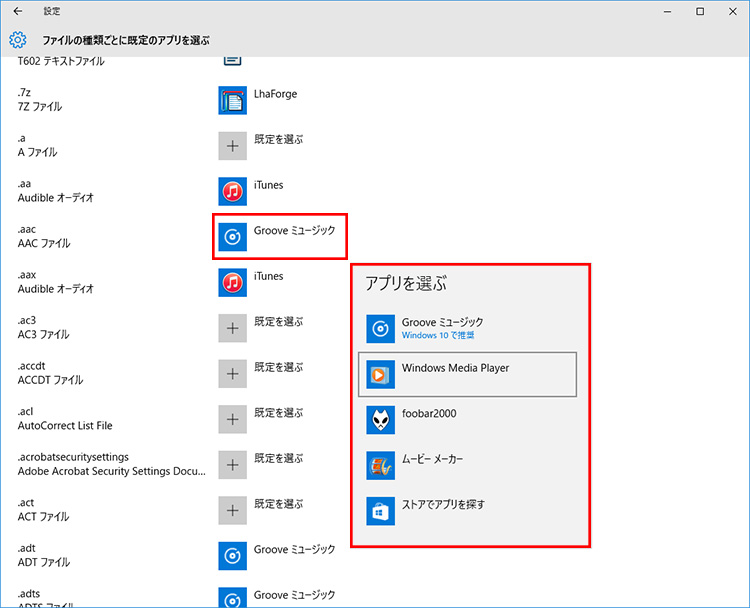Maximize the Settings window
This screenshot has height=608, width=750.
coord(700,11)
